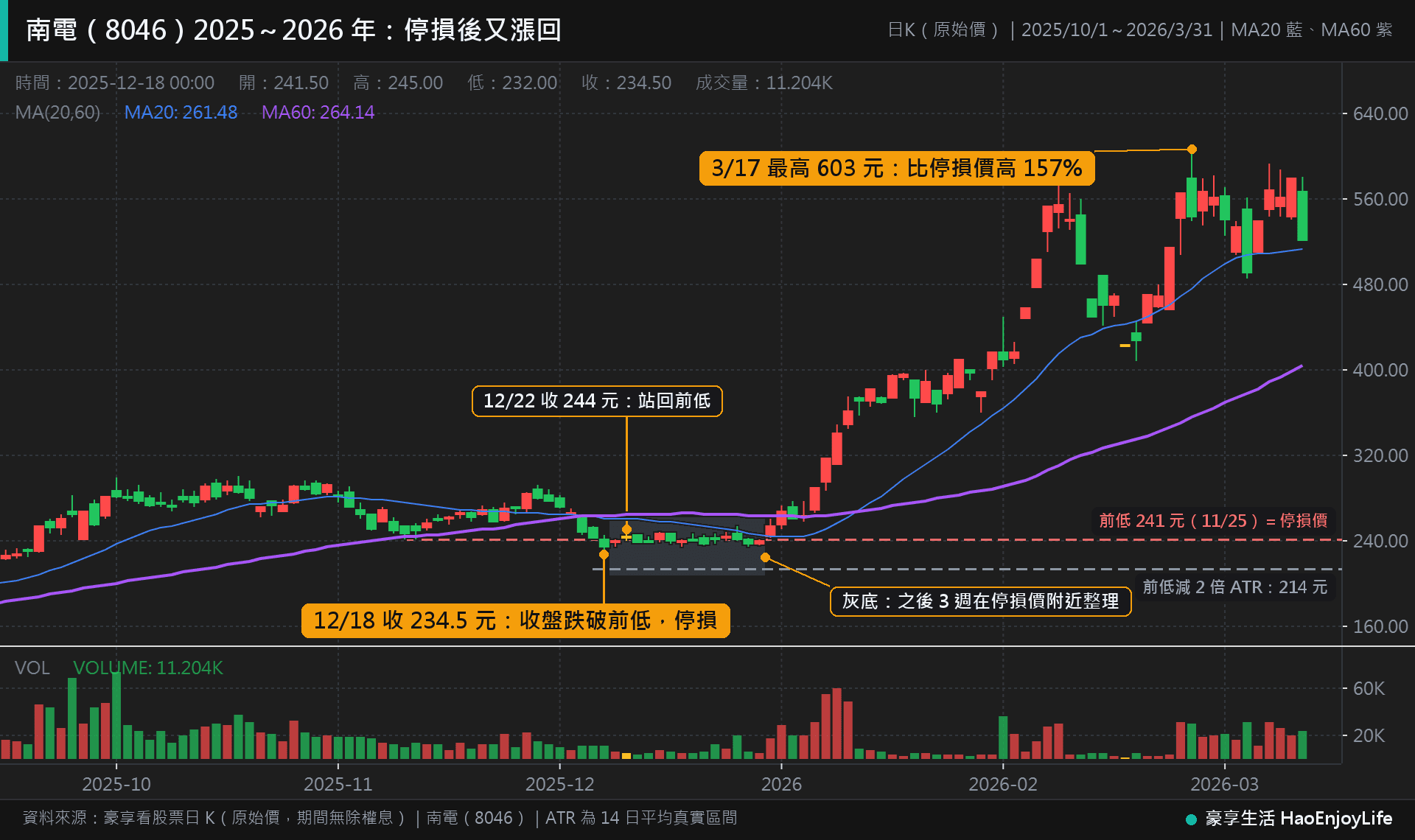
Task: Click the 560.00 price axis label
Action: coord(1380,199)
